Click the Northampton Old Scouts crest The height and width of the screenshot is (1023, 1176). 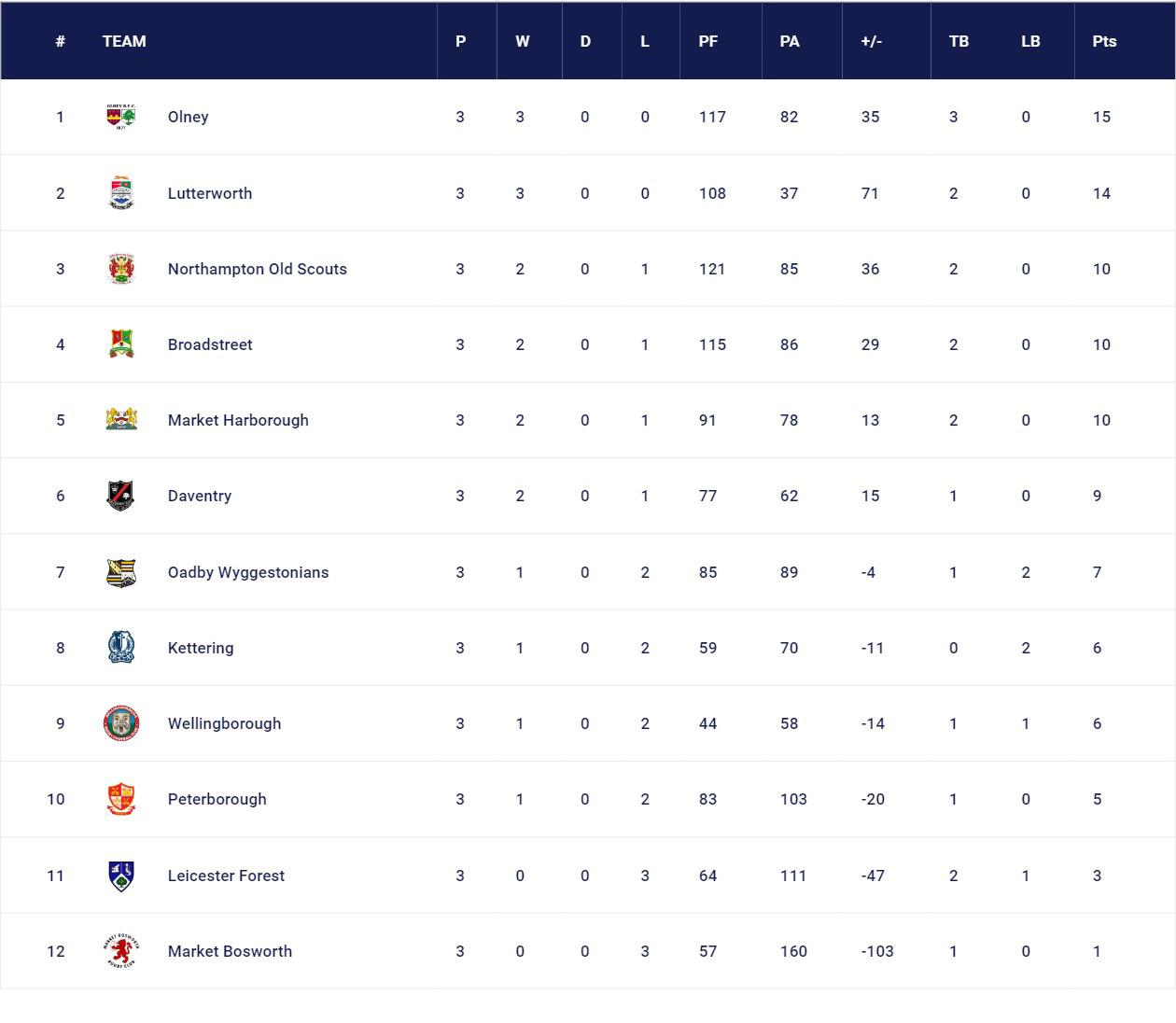point(121,269)
